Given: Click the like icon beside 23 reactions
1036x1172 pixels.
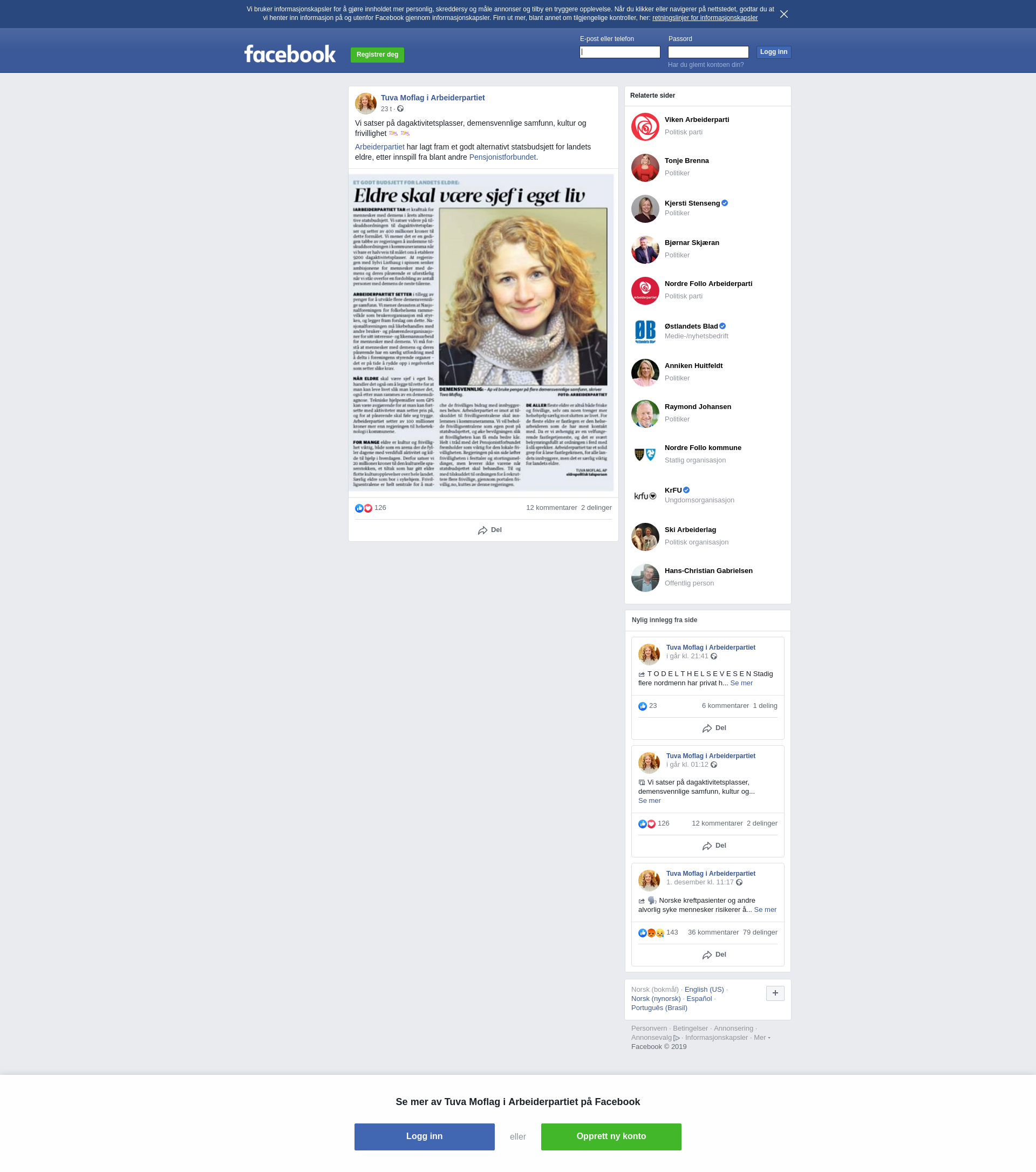Looking at the screenshot, I should pos(643,706).
